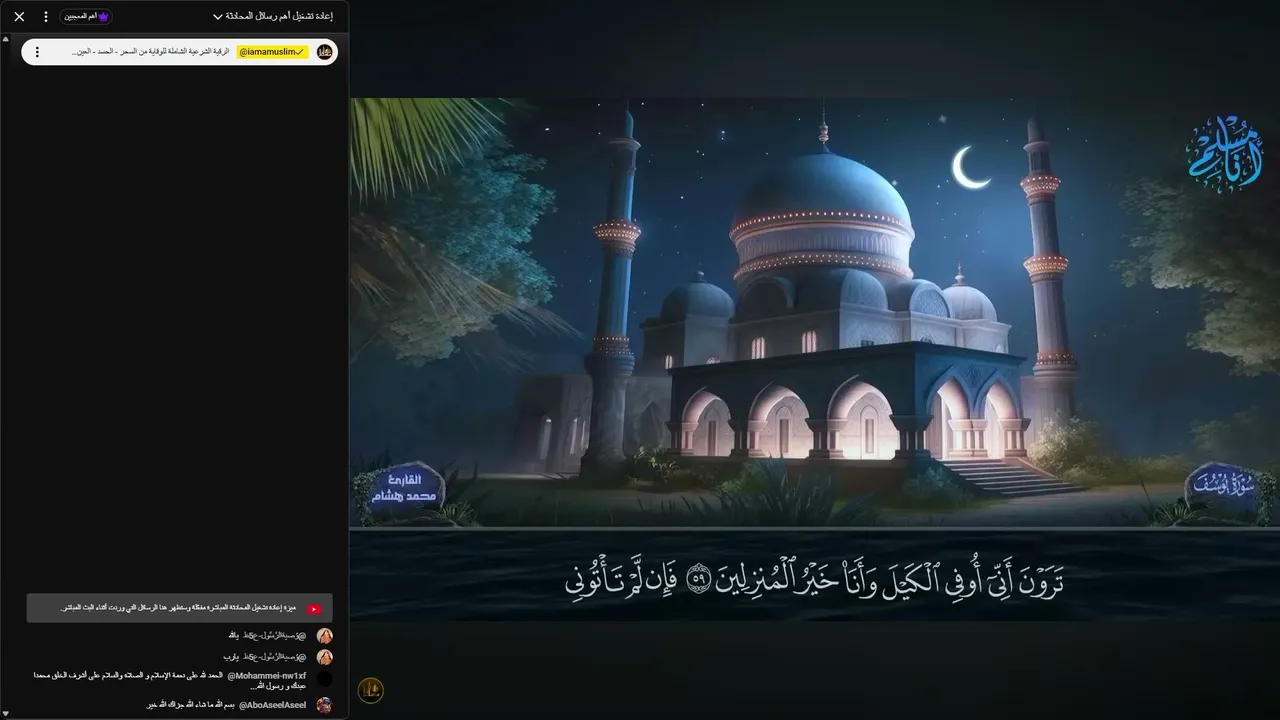
Task: Click the chat replay notice banner text
Action: 180,608
